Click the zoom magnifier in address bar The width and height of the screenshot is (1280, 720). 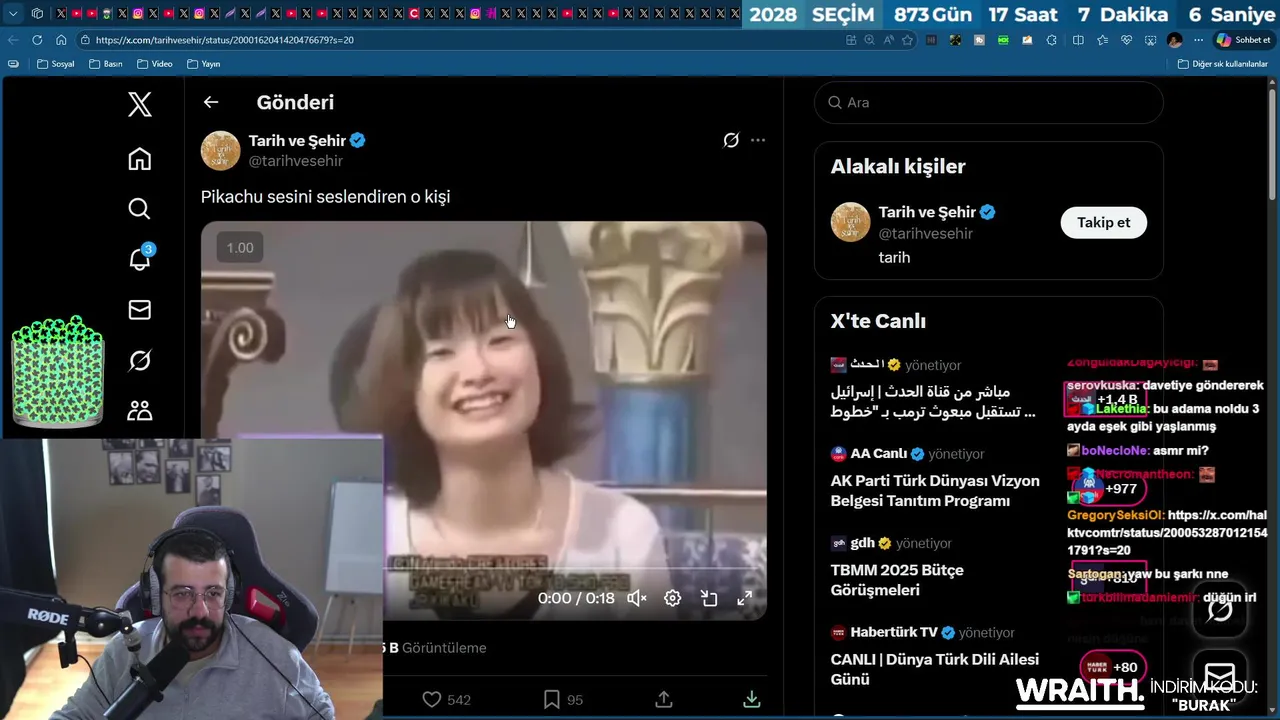(869, 40)
